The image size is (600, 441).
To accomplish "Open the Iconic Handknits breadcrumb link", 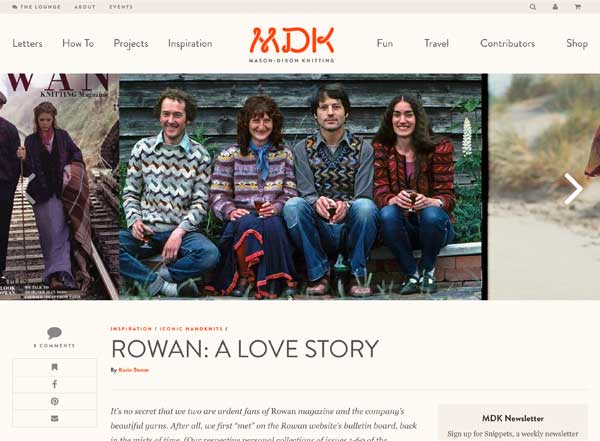I will tap(191, 329).
